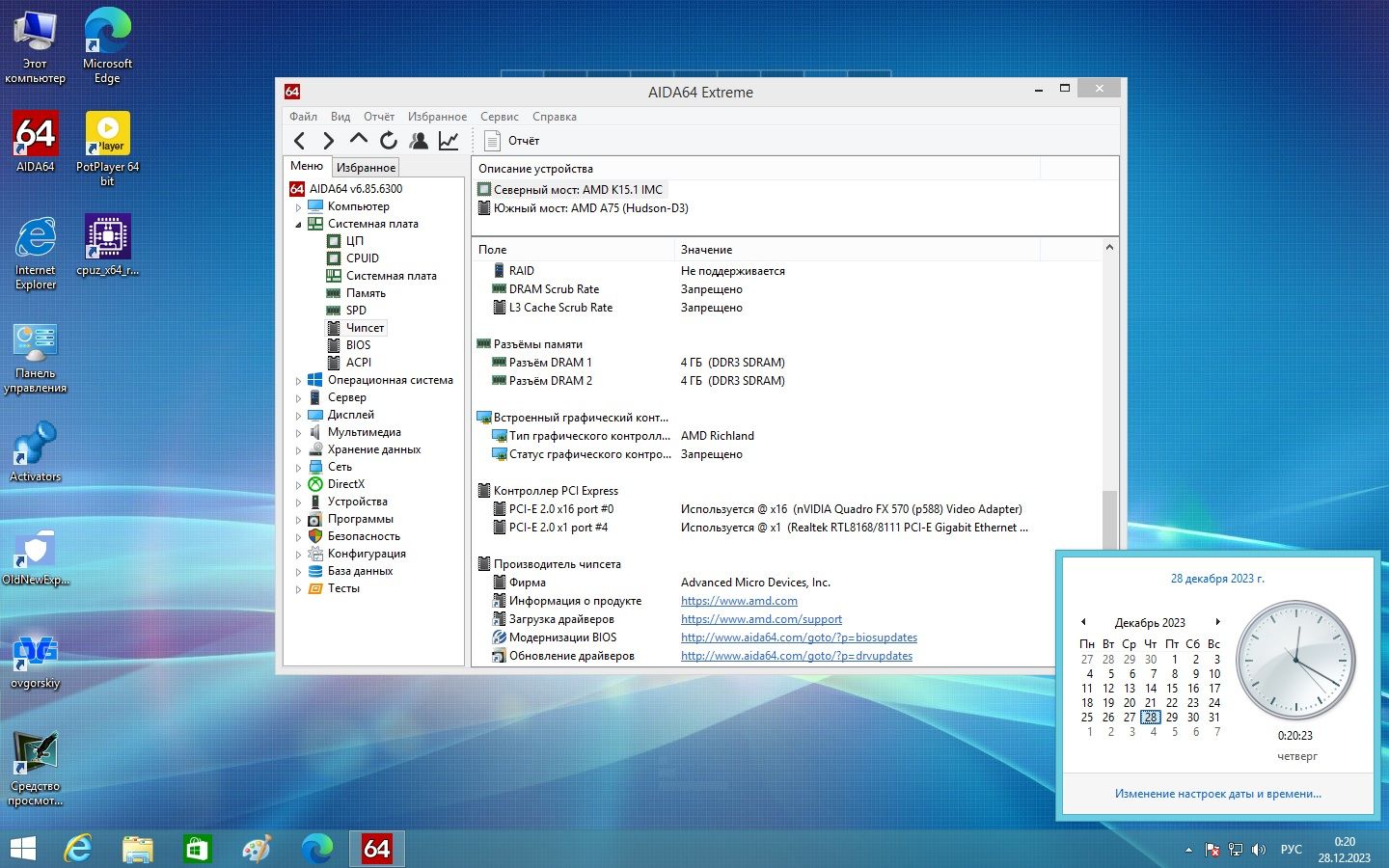
Task: Open ovgorskiy desktop icon
Action: (36, 661)
